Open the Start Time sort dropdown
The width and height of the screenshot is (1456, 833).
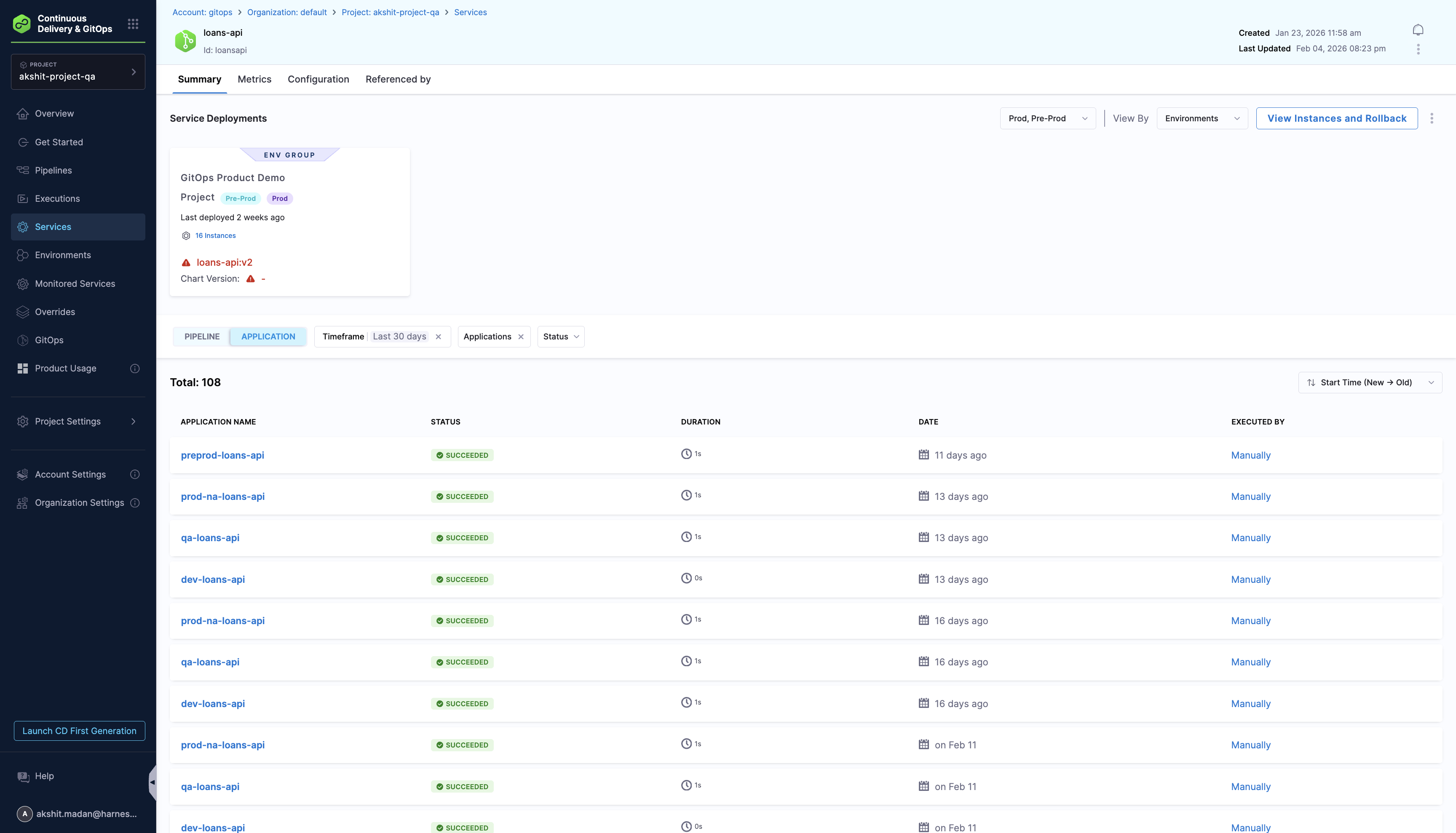click(x=1370, y=382)
